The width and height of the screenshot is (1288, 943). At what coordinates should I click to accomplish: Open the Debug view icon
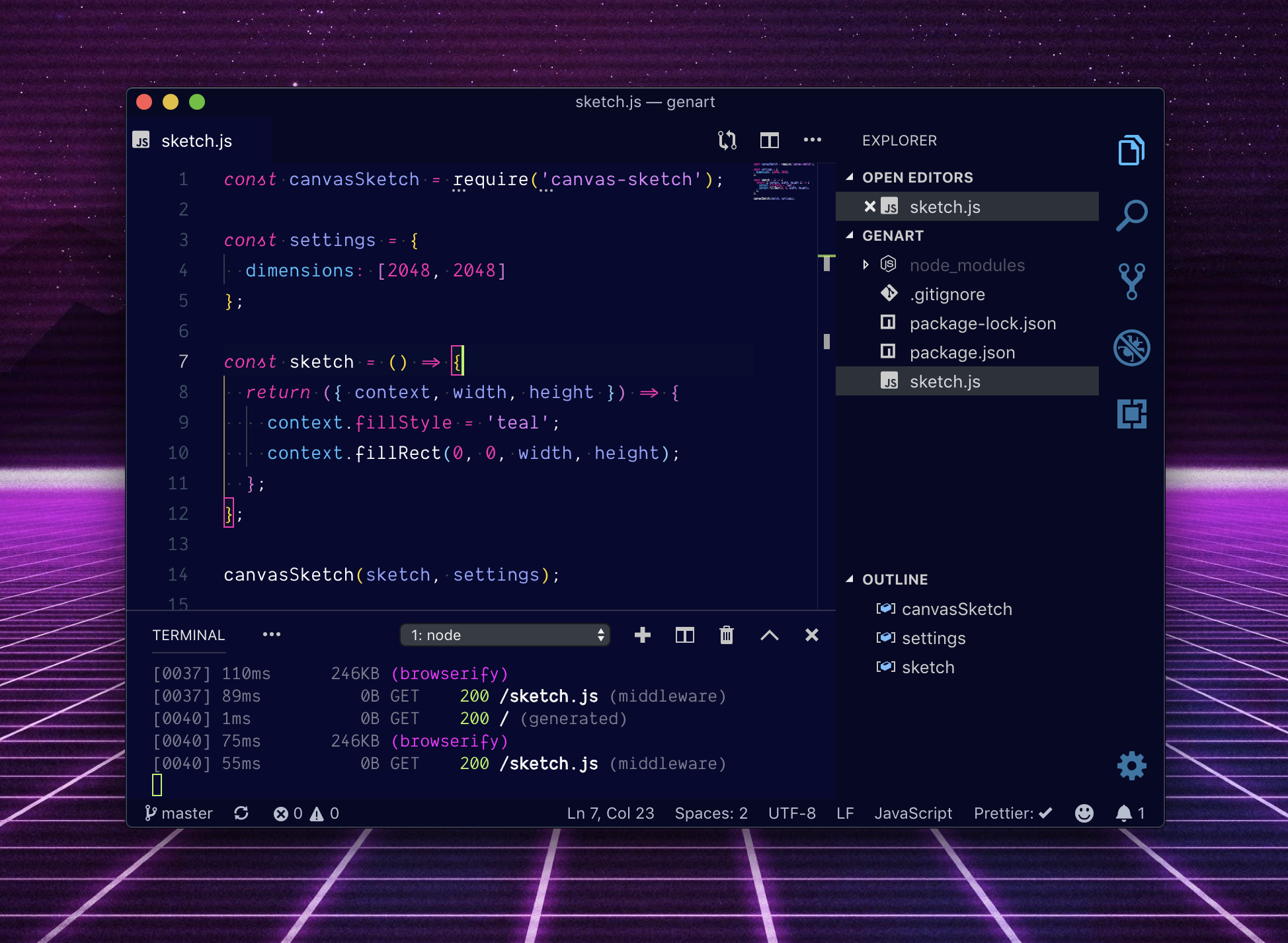[x=1131, y=348]
